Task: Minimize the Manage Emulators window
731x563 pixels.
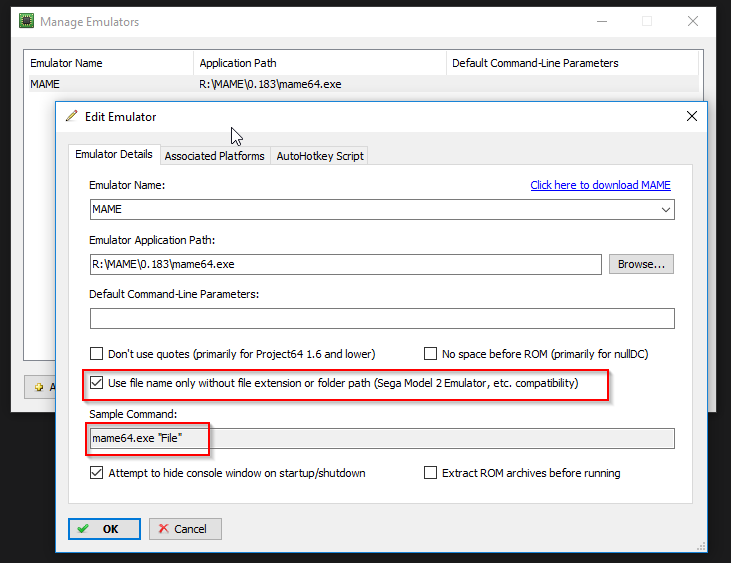Action: (602, 21)
